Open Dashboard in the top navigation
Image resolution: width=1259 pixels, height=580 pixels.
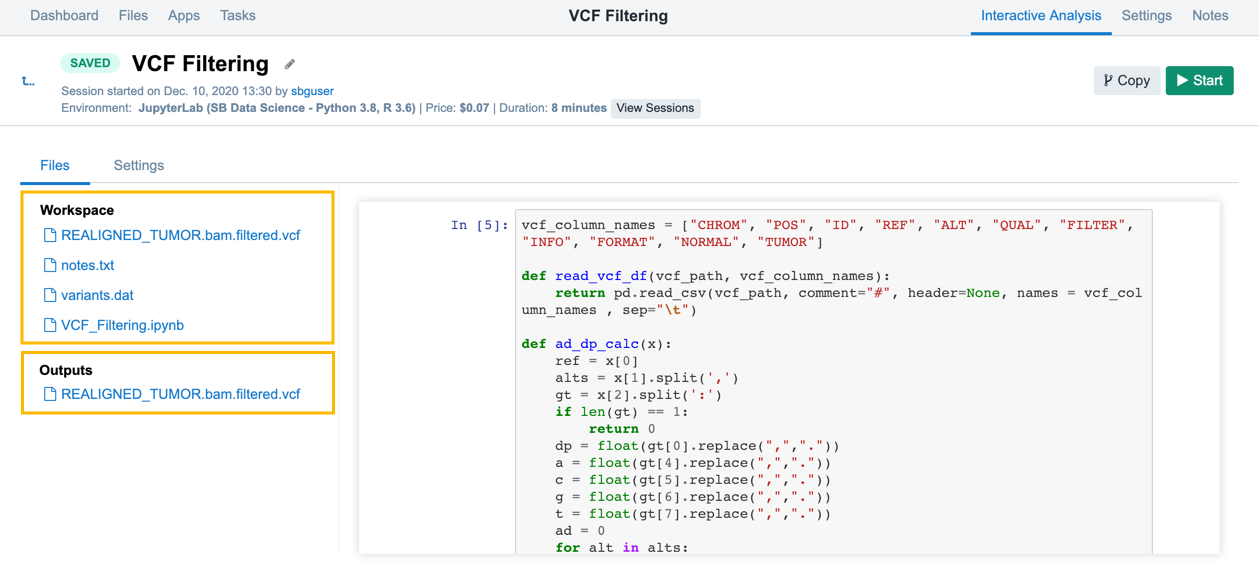[x=64, y=16]
